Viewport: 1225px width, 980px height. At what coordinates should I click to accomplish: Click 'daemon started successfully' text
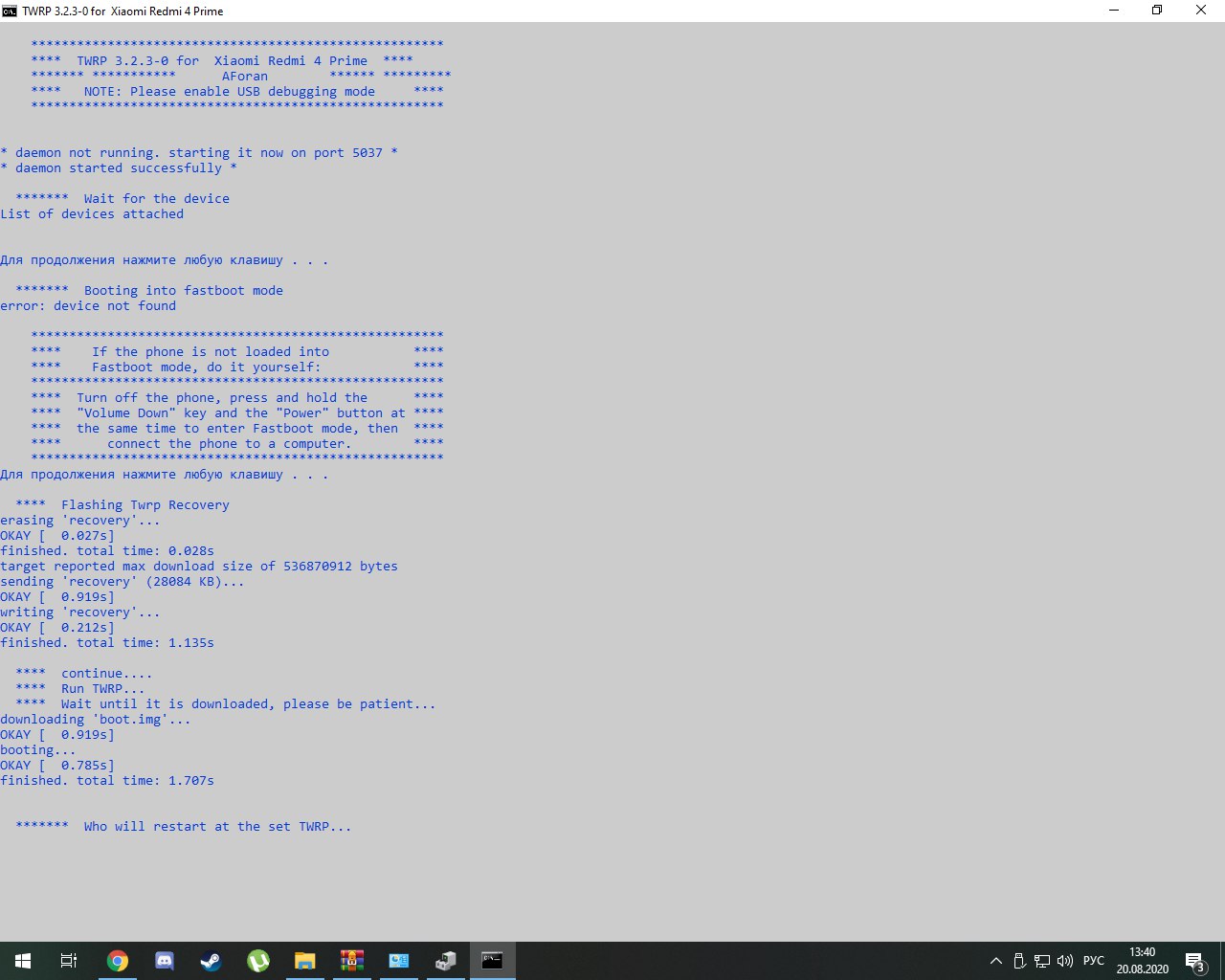[x=119, y=168]
